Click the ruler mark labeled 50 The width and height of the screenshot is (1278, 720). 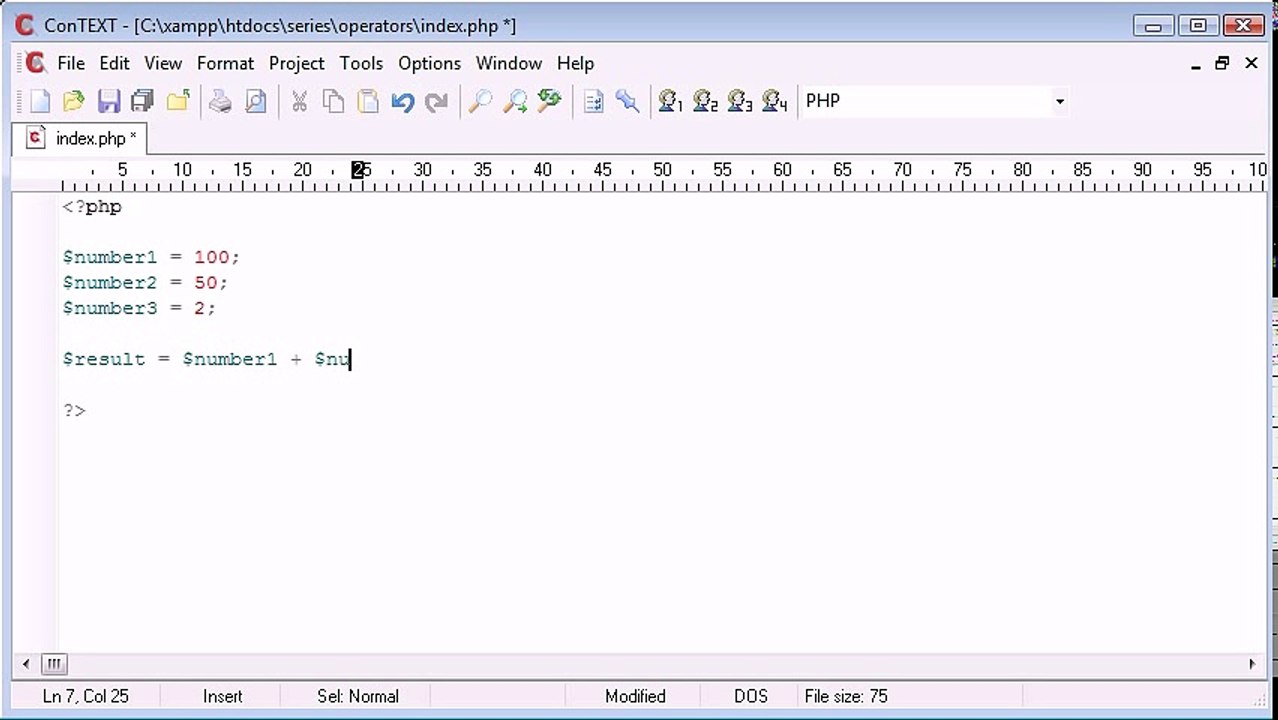coord(662,170)
